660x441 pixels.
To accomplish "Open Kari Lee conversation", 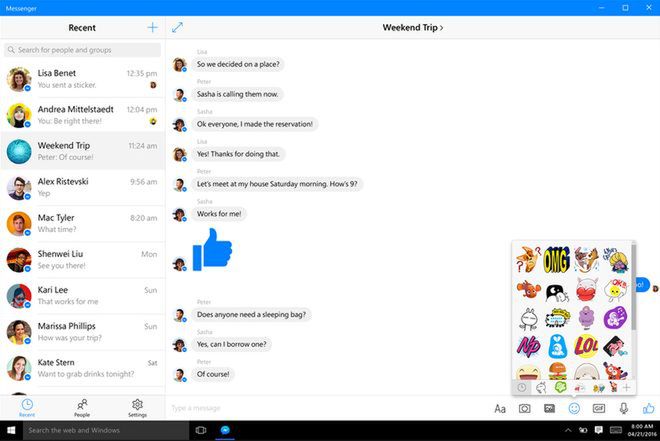I will tap(82, 296).
